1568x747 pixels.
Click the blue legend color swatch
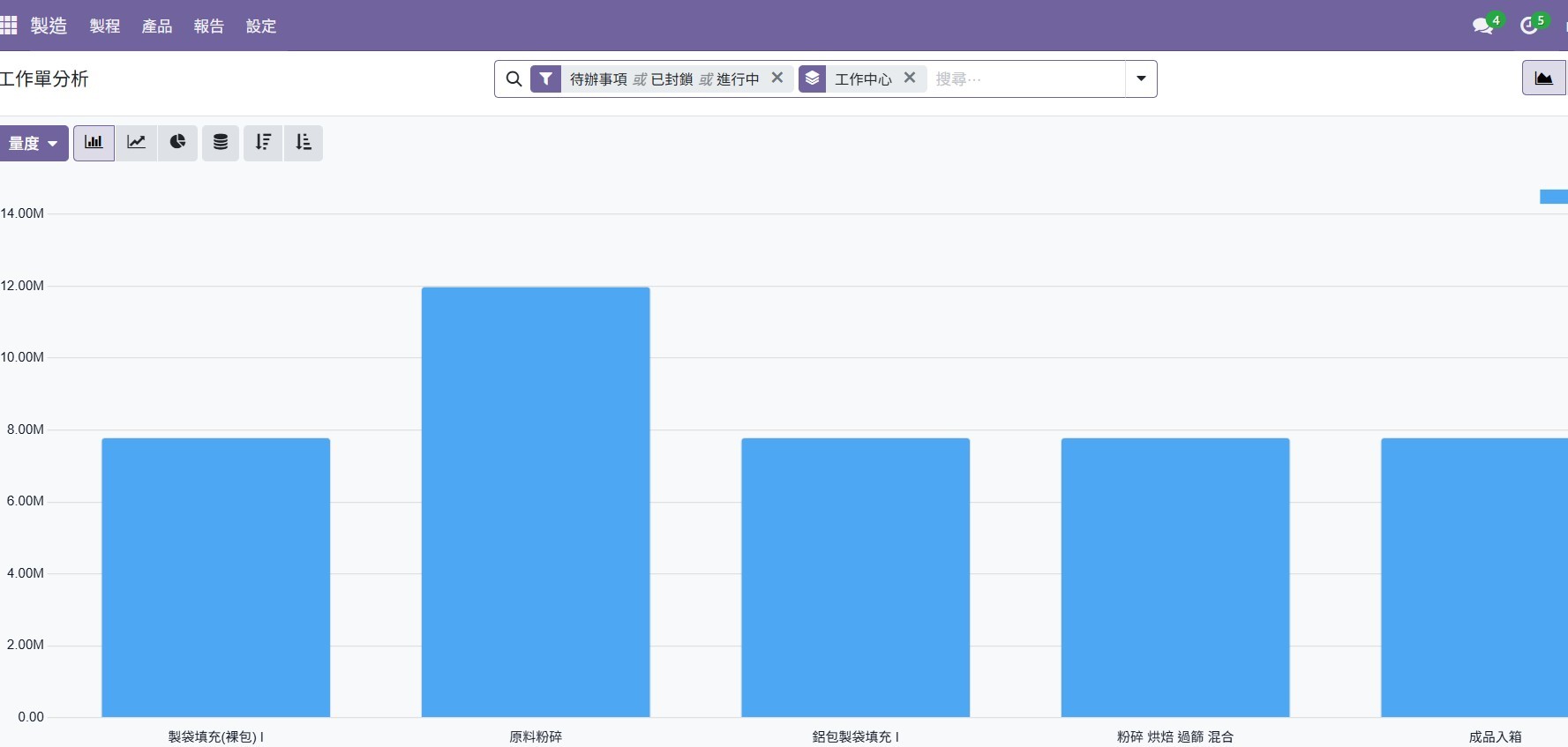point(1554,197)
